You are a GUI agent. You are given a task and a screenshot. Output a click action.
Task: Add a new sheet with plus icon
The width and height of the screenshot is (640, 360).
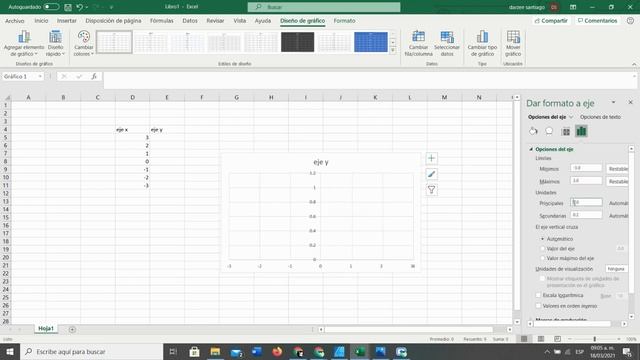coord(72,329)
